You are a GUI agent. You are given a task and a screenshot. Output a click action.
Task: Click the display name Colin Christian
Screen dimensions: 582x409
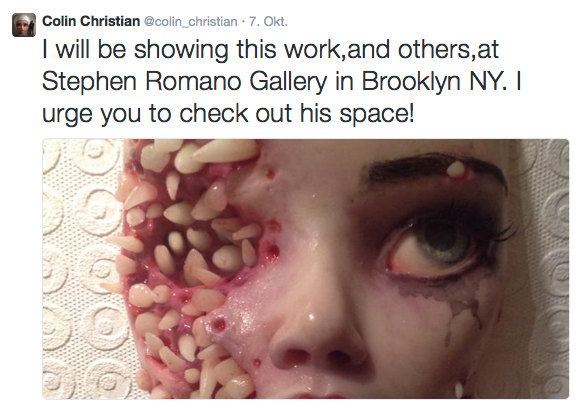(91, 21)
